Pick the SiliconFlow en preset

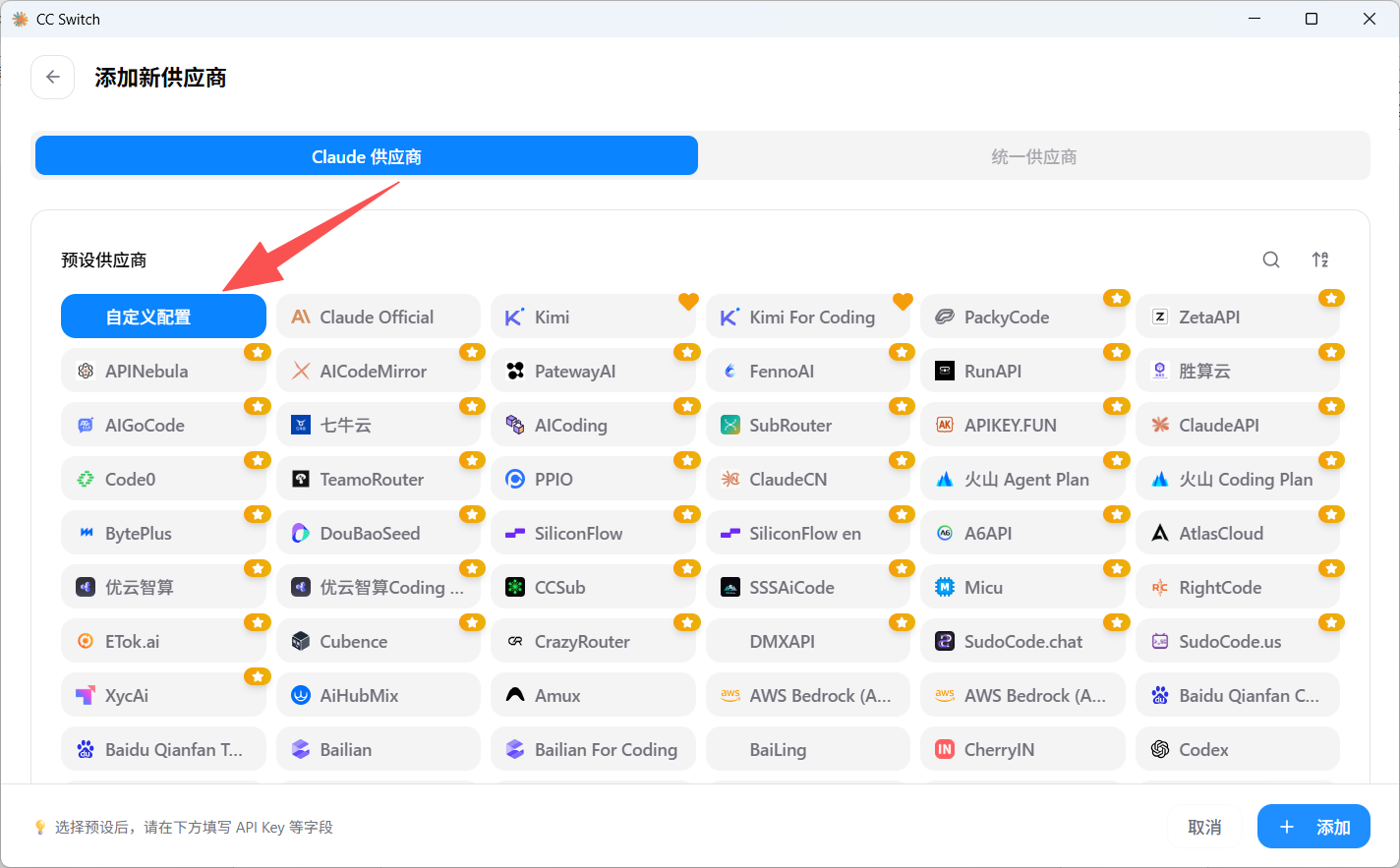pyautogui.click(x=808, y=533)
